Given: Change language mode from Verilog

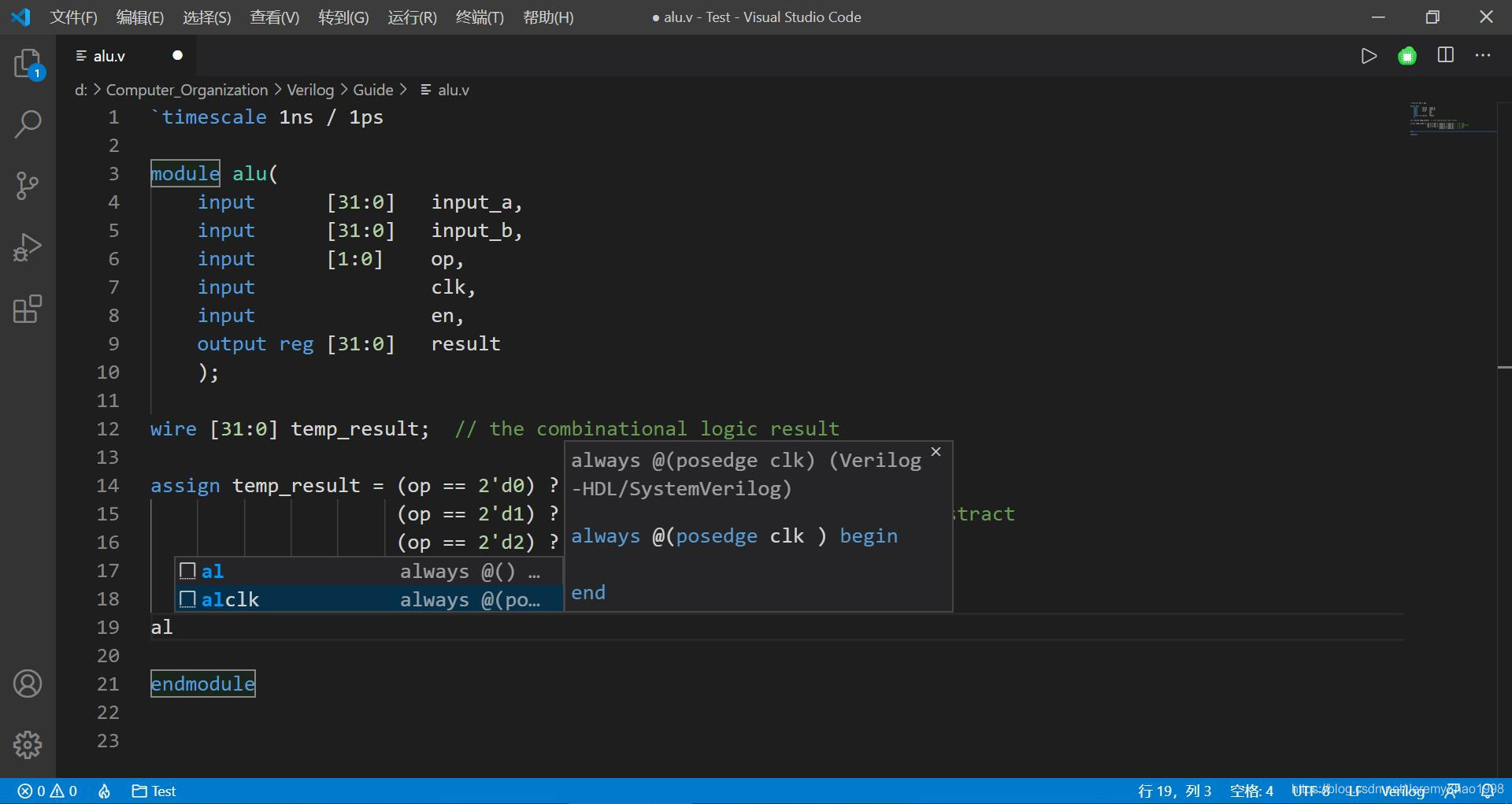Looking at the screenshot, I should 1403,791.
